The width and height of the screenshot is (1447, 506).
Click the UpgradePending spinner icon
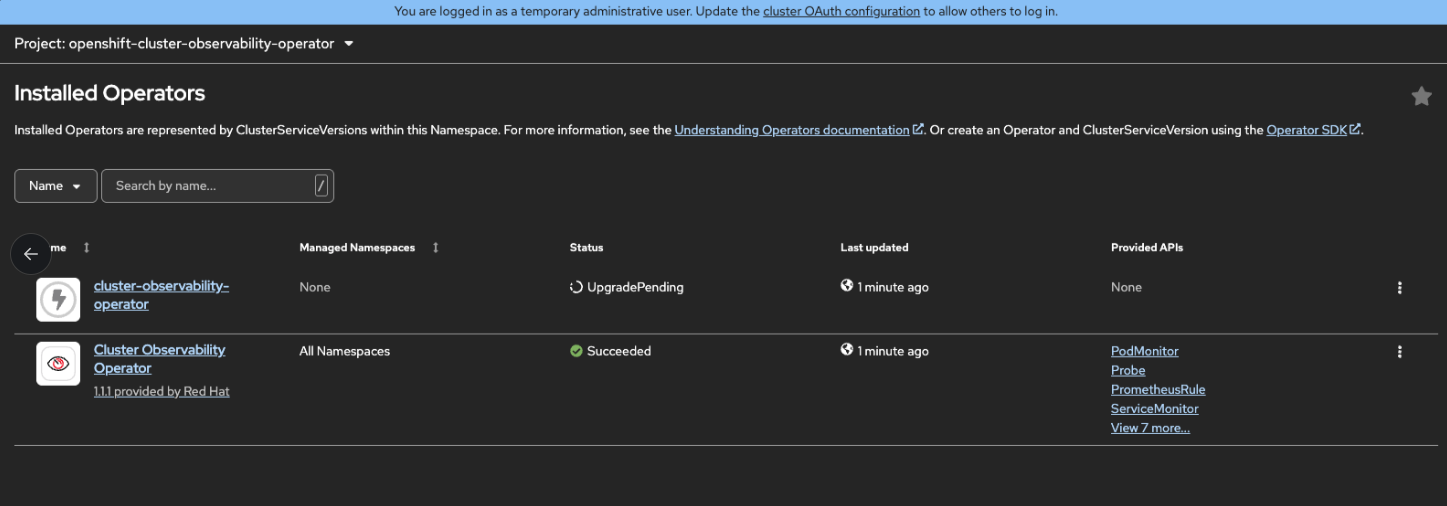click(576, 287)
